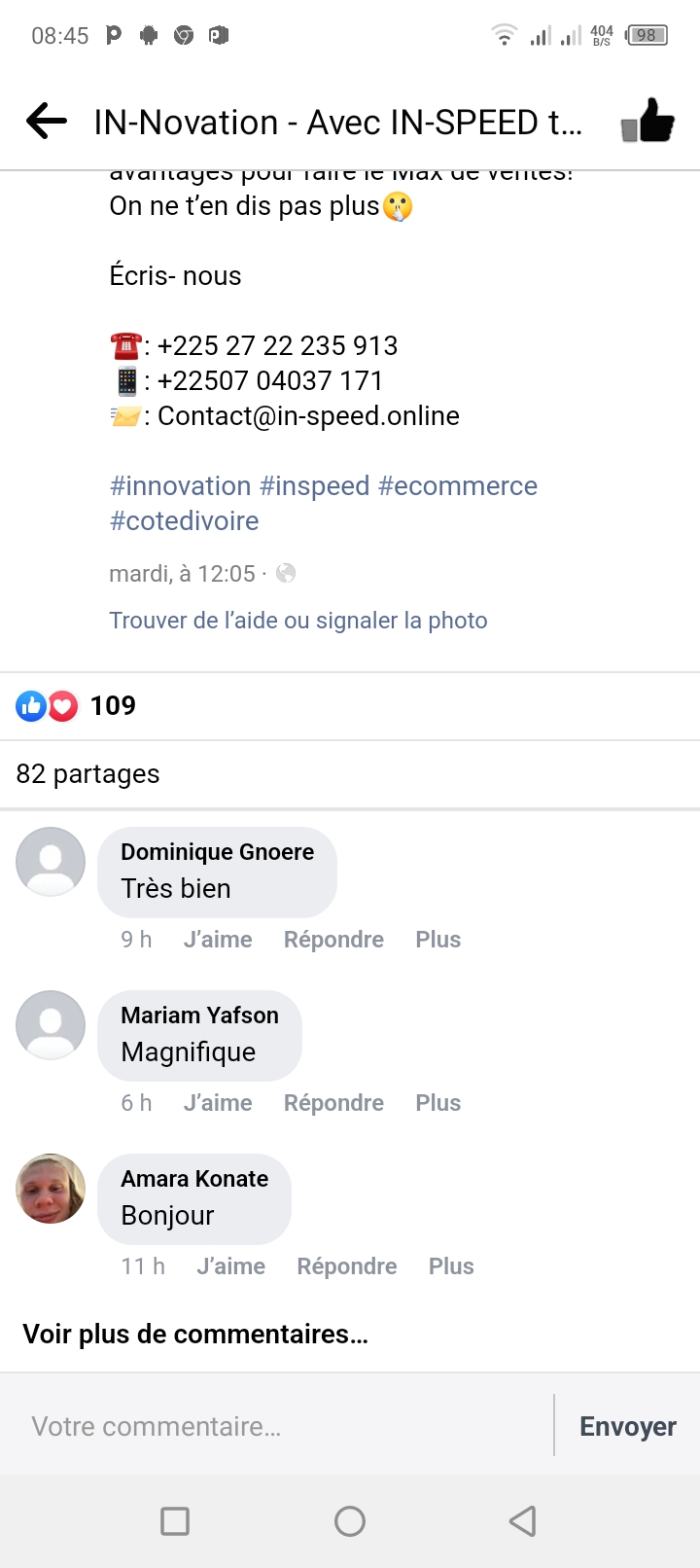Focus the Votre commentaire input field
700x1568 pixels.
(x=282, y=1426)
